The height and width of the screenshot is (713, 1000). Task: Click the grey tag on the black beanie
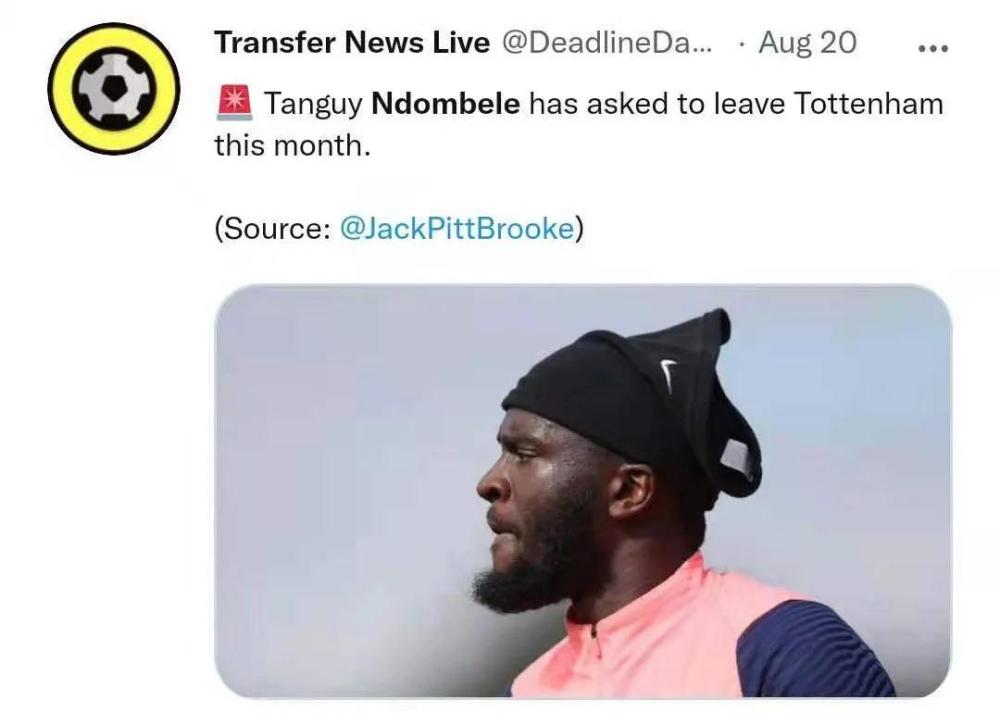737,458
